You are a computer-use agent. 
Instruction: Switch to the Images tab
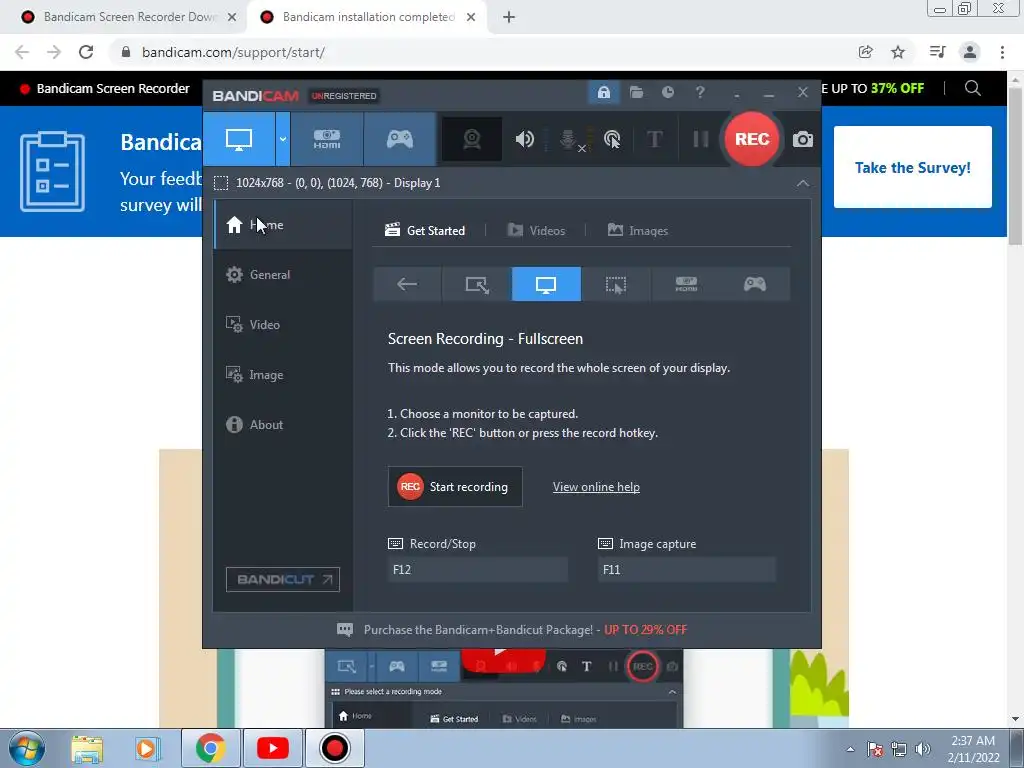[x=638, y=231]
